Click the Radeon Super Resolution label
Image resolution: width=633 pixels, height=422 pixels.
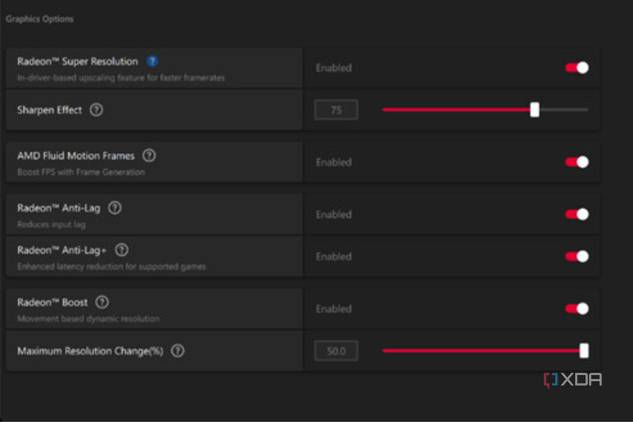(78, 61)
